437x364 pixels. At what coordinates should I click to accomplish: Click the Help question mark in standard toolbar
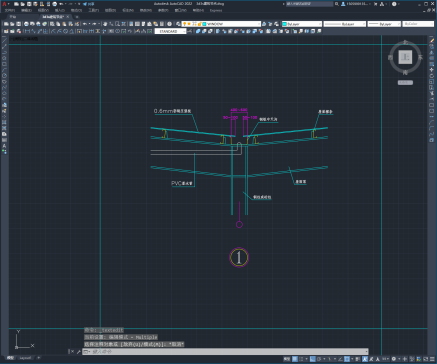(169, 24)
